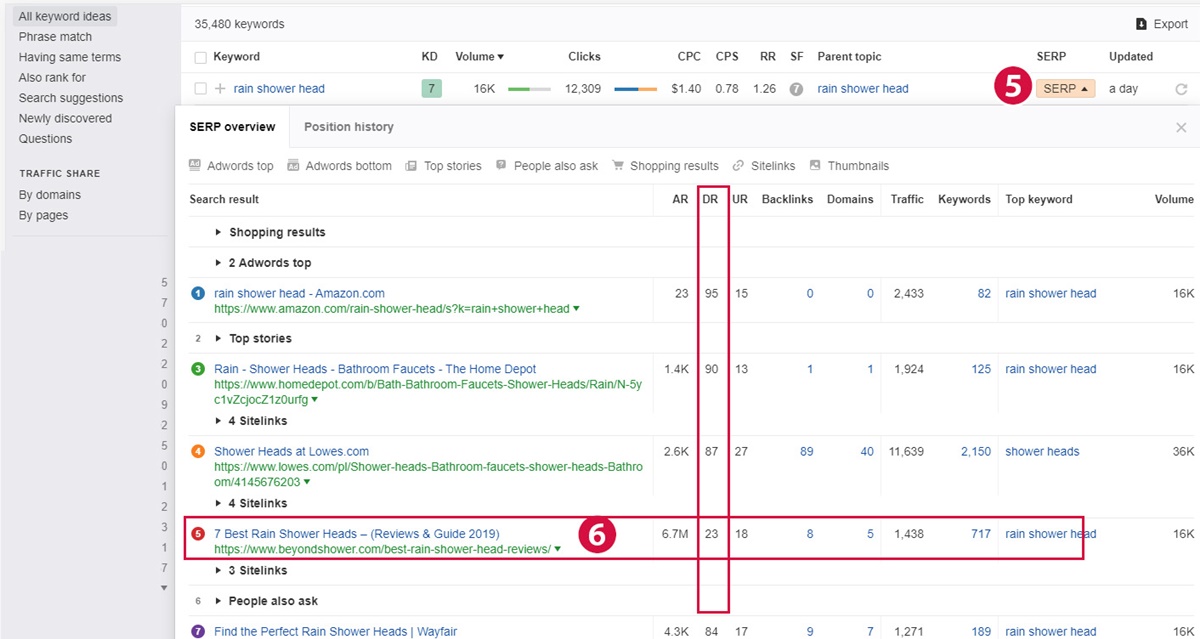The height and width of the screenshot is (639, 1200).
Task: Select Phrase match in the sidebar
Action: coord(55,37)
